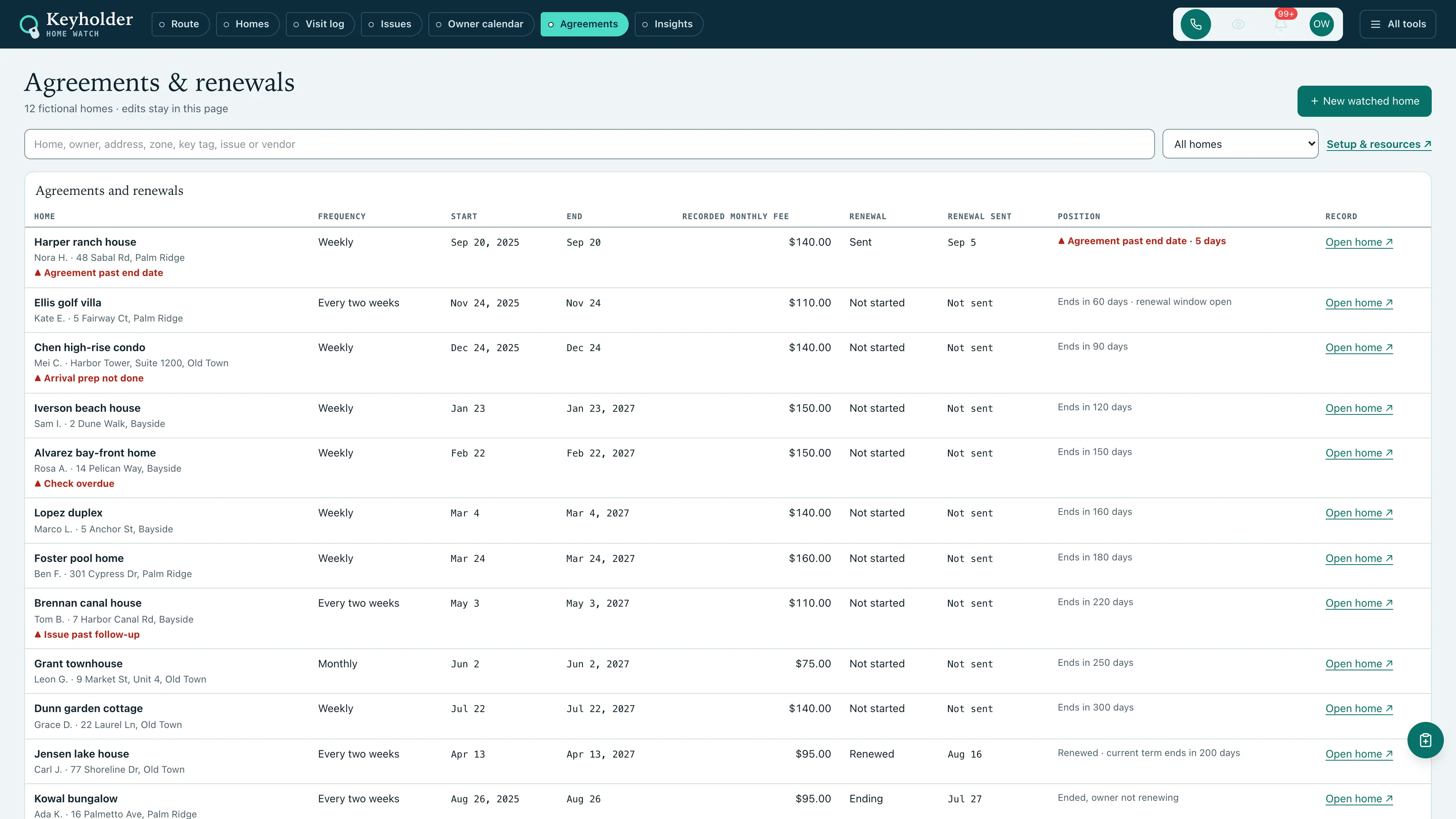Image resolution: width=1456 pixels, height=819 pixels.
Task: Click the green phone call icon
Action: pos(1196,24)
